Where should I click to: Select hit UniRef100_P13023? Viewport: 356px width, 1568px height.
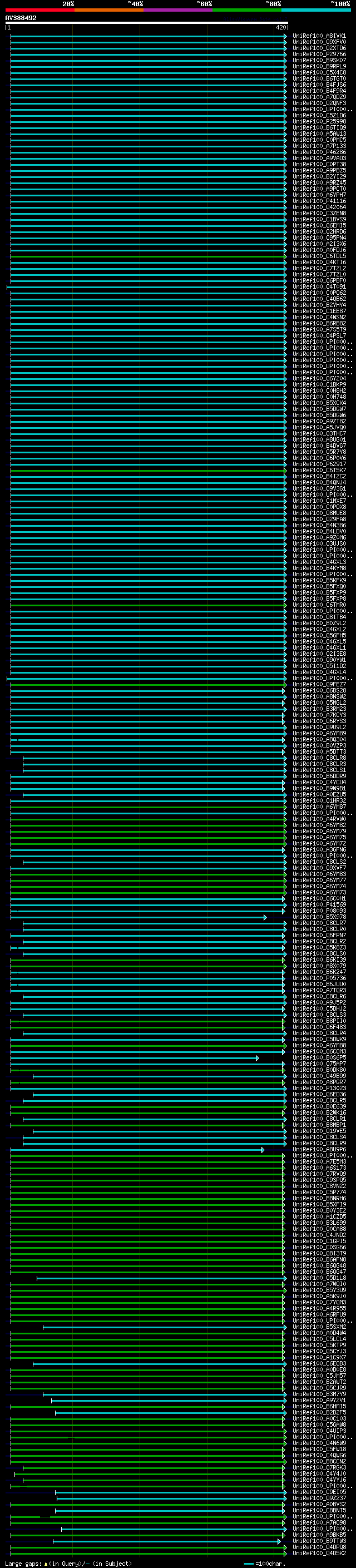click(319, 1089)
